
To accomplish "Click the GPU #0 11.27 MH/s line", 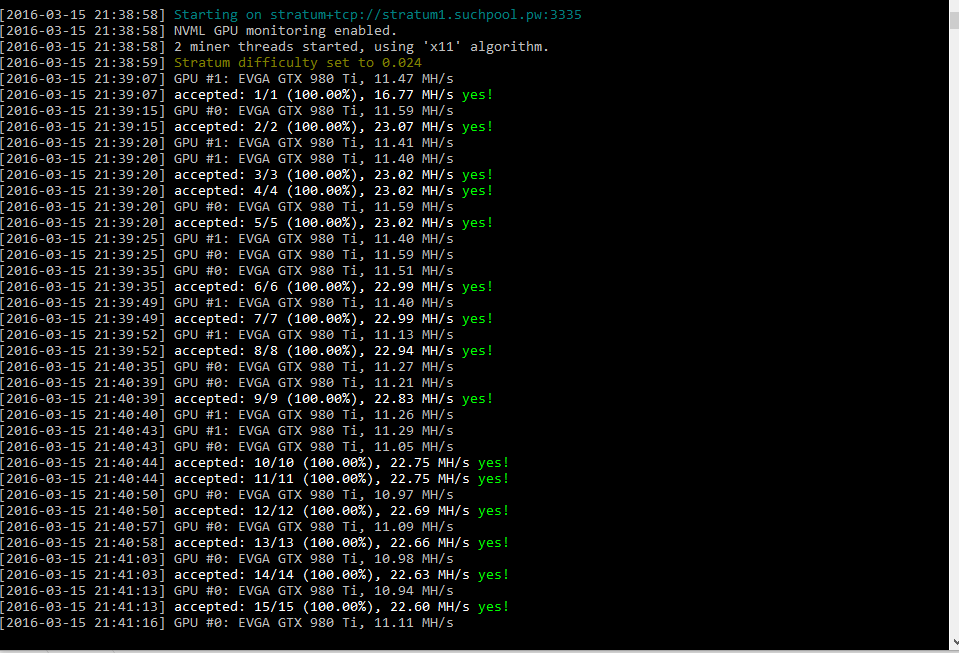I will pyautogui.click(x=227, y=367).
